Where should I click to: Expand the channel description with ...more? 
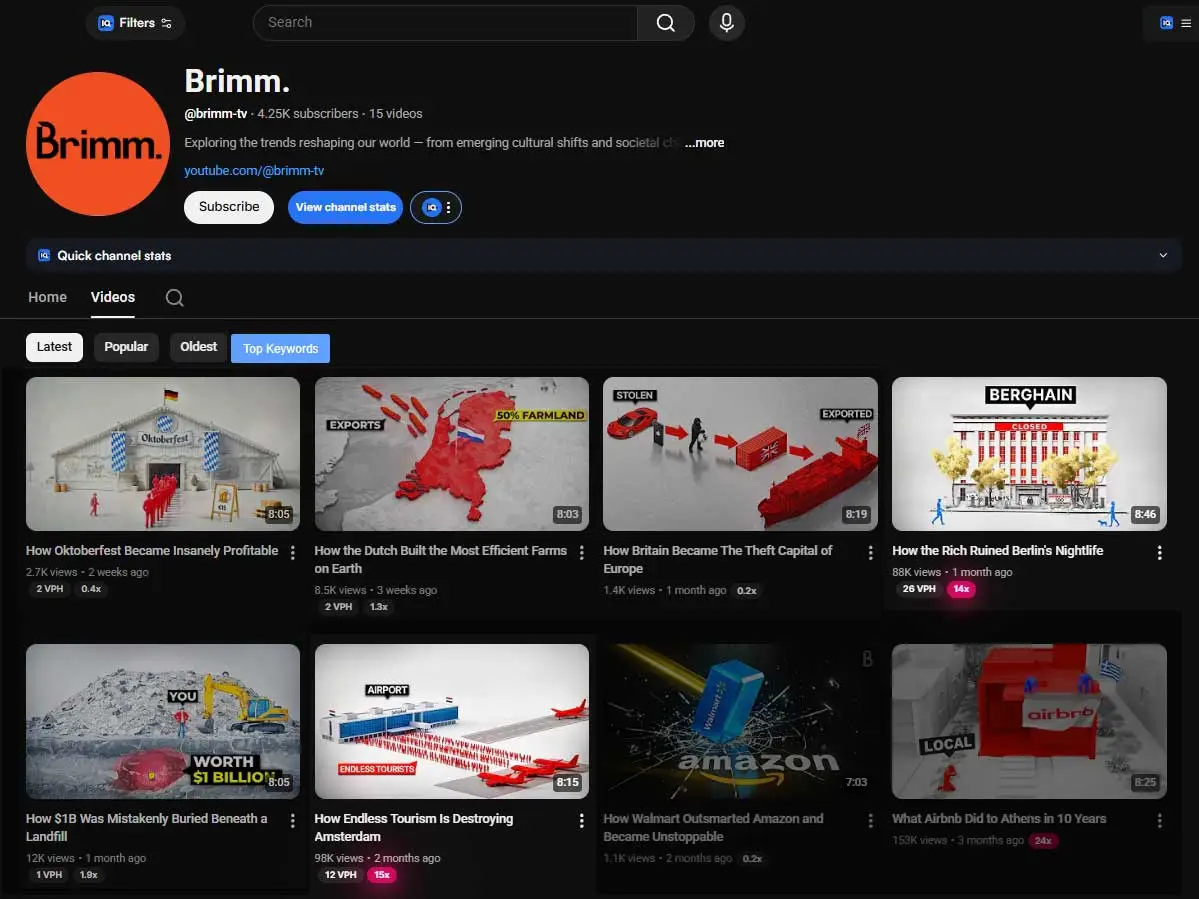point(704,142)
